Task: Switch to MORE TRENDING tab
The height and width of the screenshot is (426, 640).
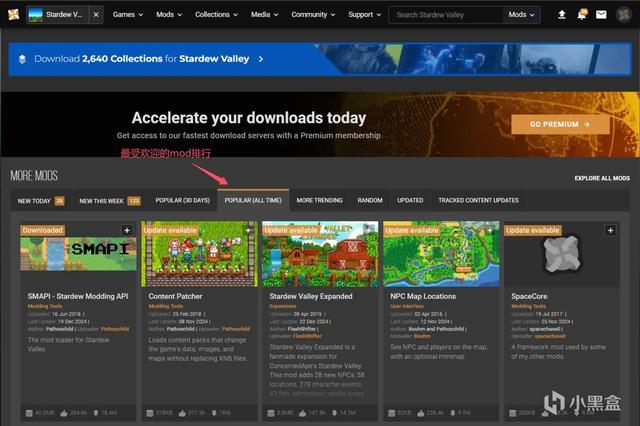Action: (x=319, y=200)
